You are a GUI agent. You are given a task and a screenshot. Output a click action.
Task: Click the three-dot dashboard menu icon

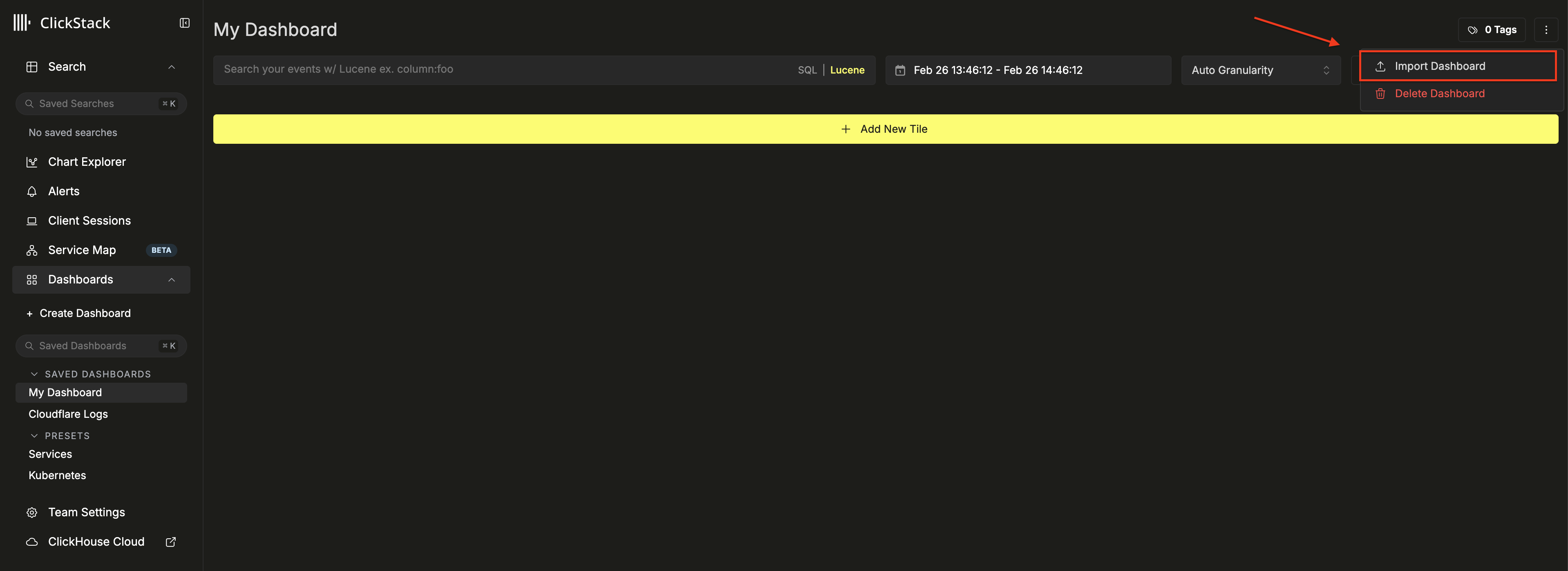click(x=1546, y=30)
